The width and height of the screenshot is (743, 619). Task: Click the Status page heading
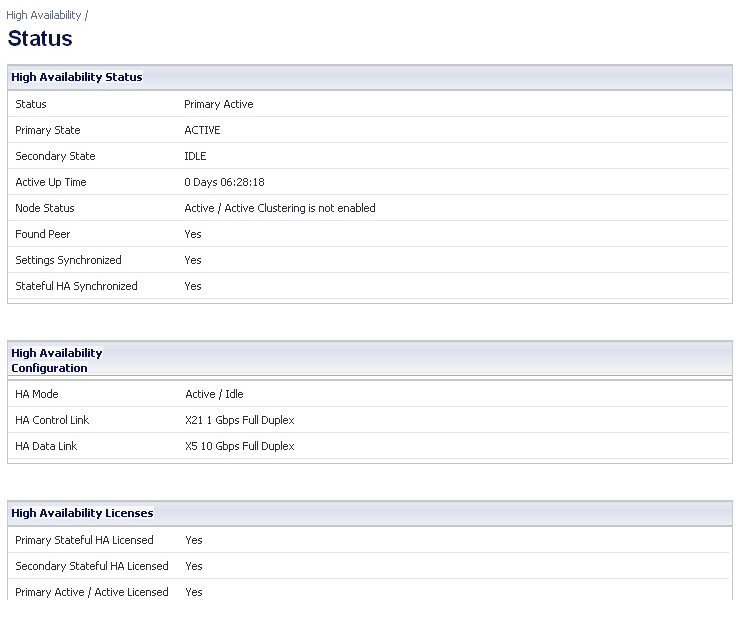40,38
